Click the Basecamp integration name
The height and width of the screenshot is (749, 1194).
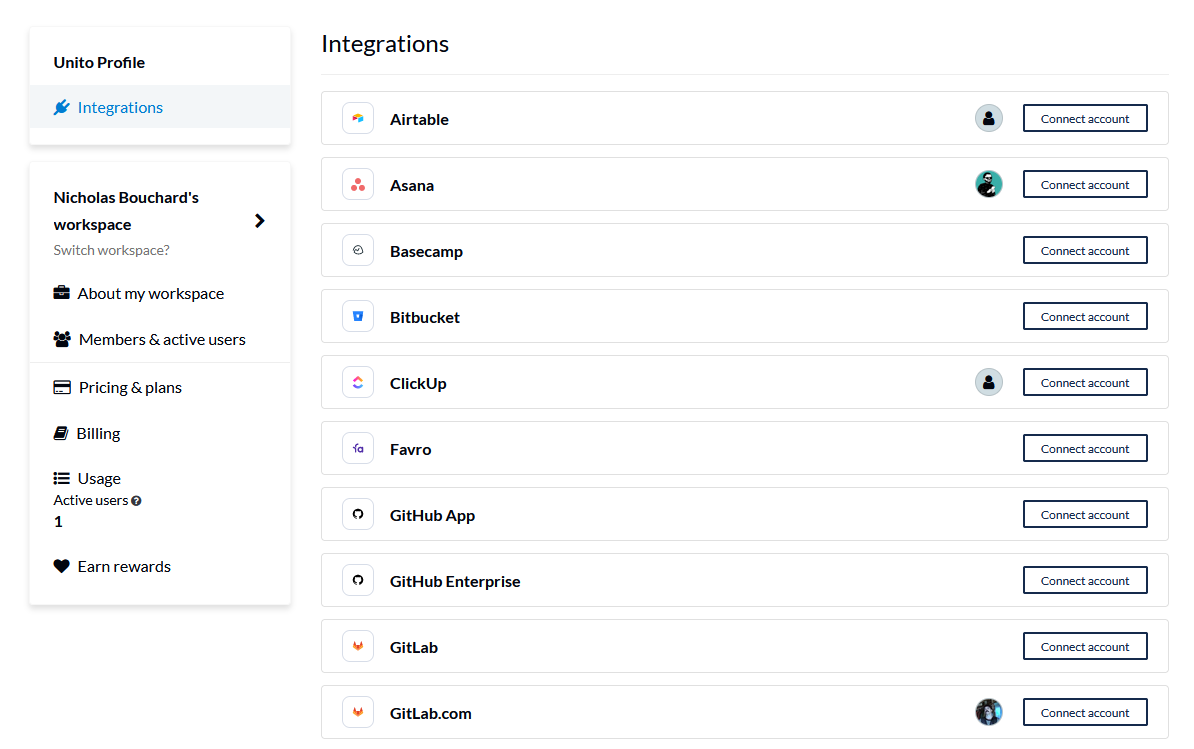(426, 251)
